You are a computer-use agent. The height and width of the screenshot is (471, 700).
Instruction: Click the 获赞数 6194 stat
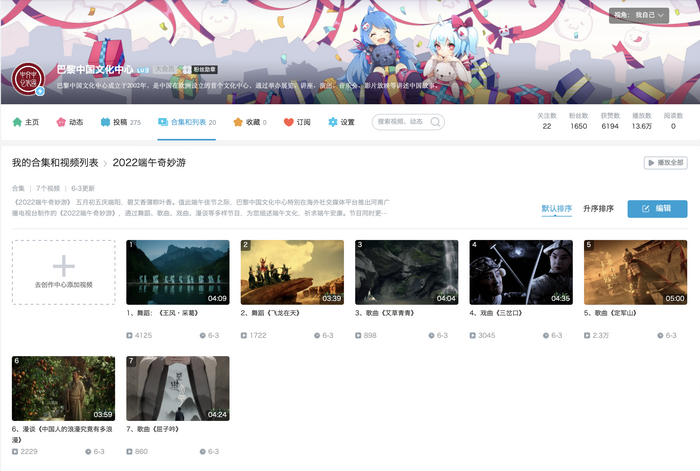pos(610,121)
